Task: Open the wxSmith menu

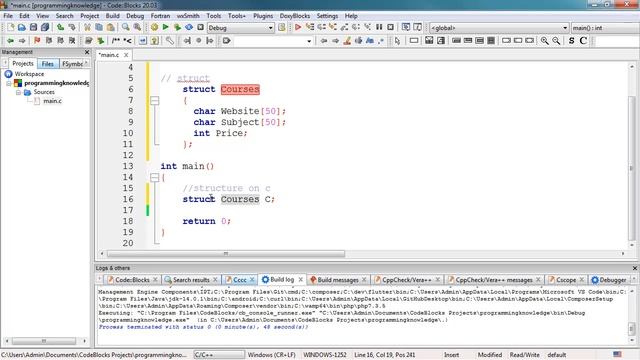Action: tap(188, 16)
